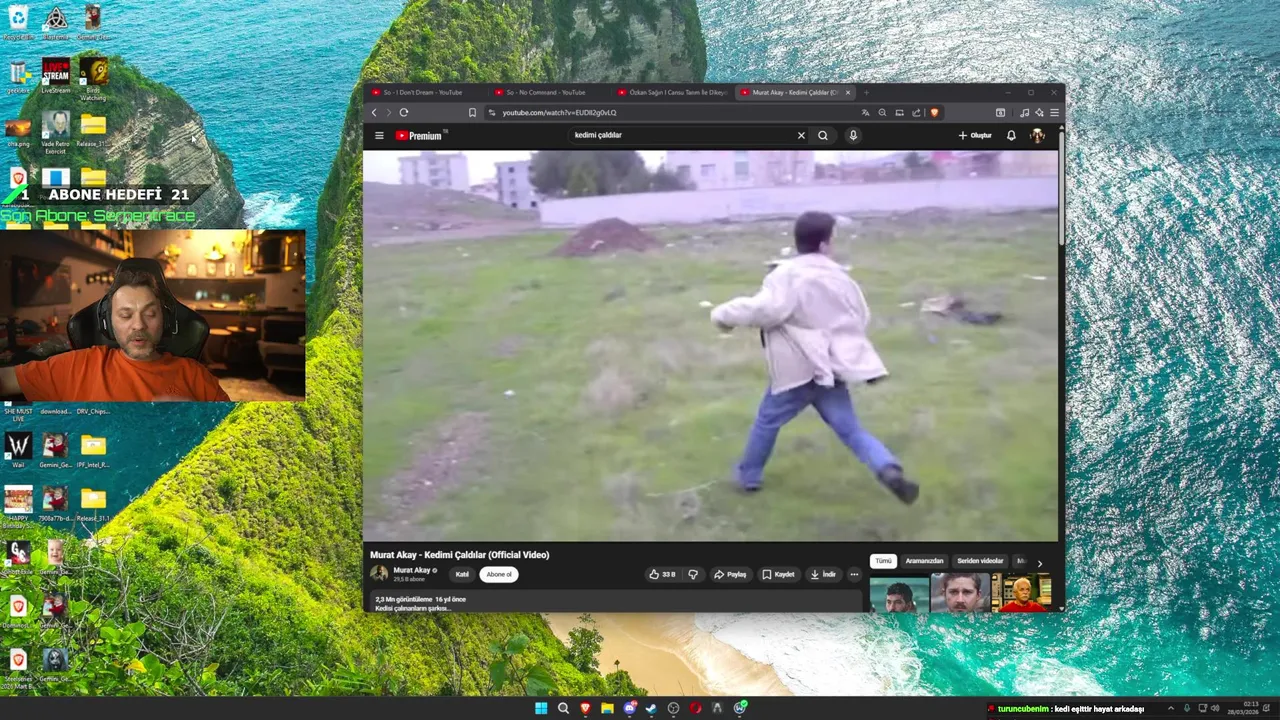
Task: Open the translate page icon
Action: coord(865,113)
